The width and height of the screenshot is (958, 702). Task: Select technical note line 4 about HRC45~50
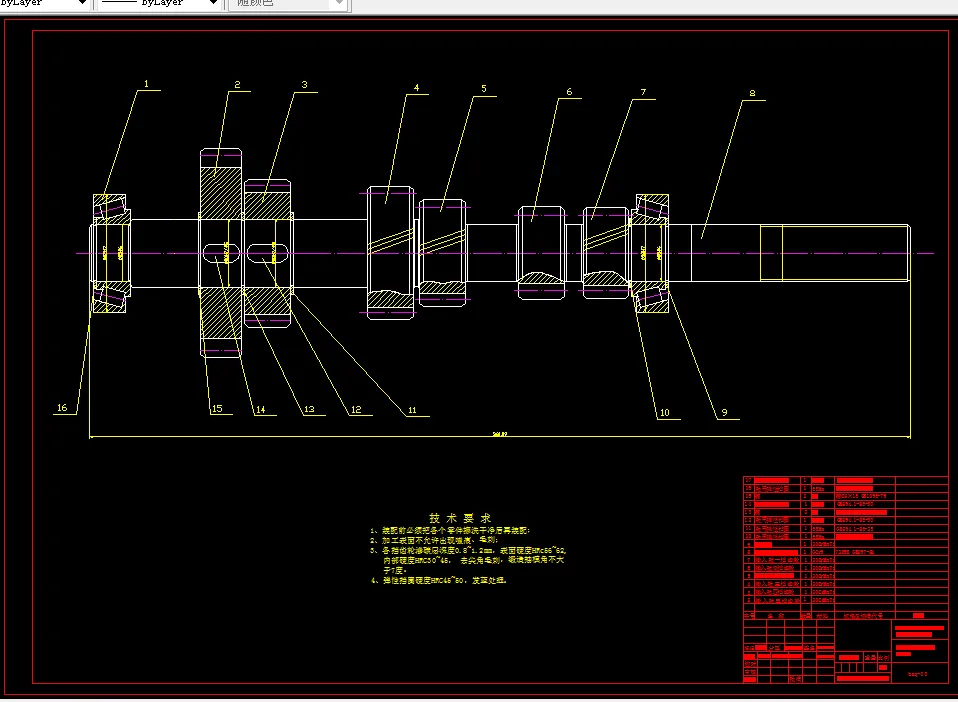[x=439, y=580]
